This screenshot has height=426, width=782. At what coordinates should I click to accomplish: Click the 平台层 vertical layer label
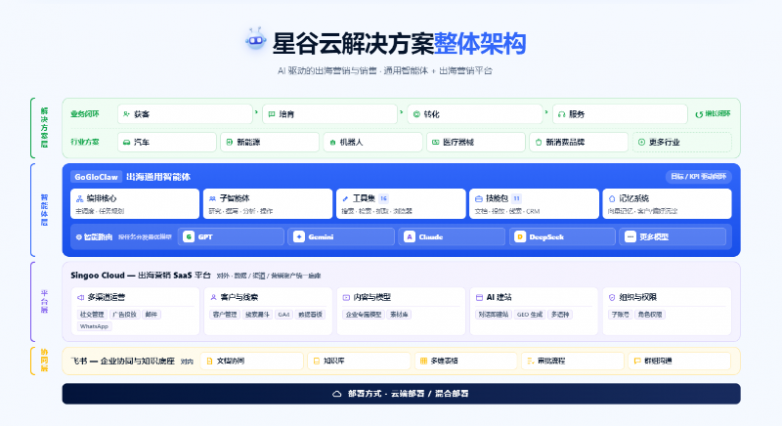click(x=44, y=301)
